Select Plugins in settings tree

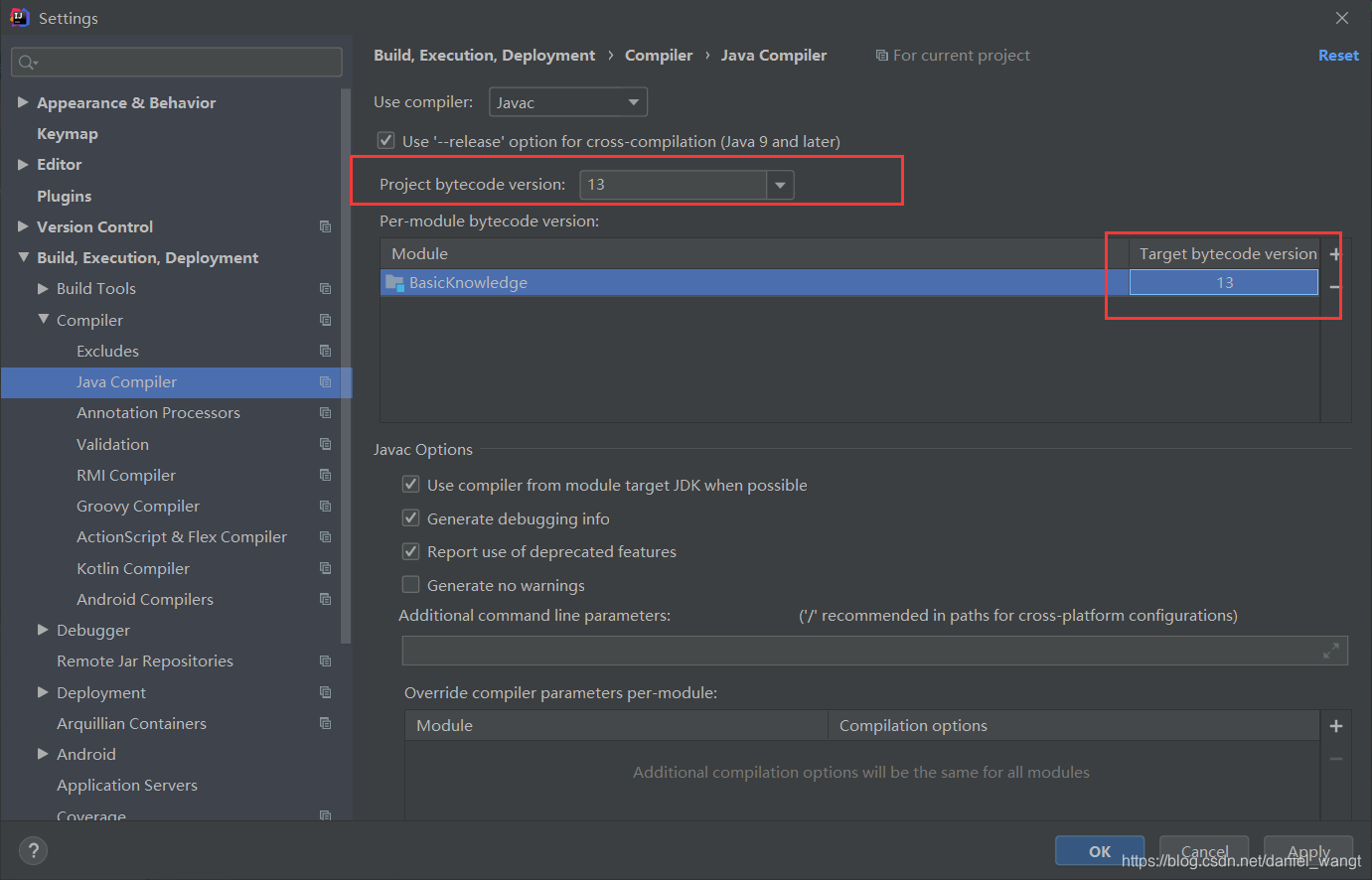(64, 196)
